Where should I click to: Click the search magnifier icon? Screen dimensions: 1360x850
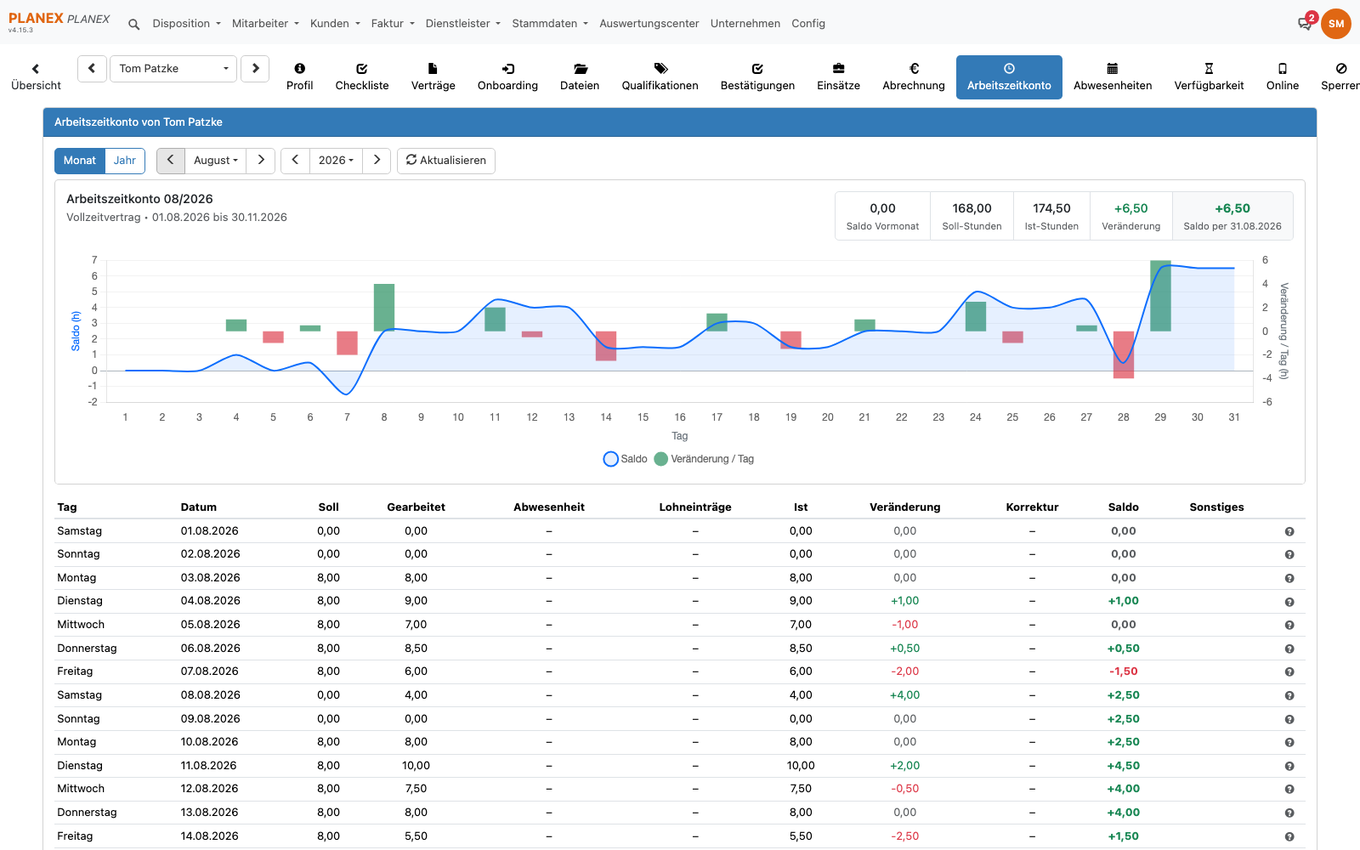pos(134,24)
